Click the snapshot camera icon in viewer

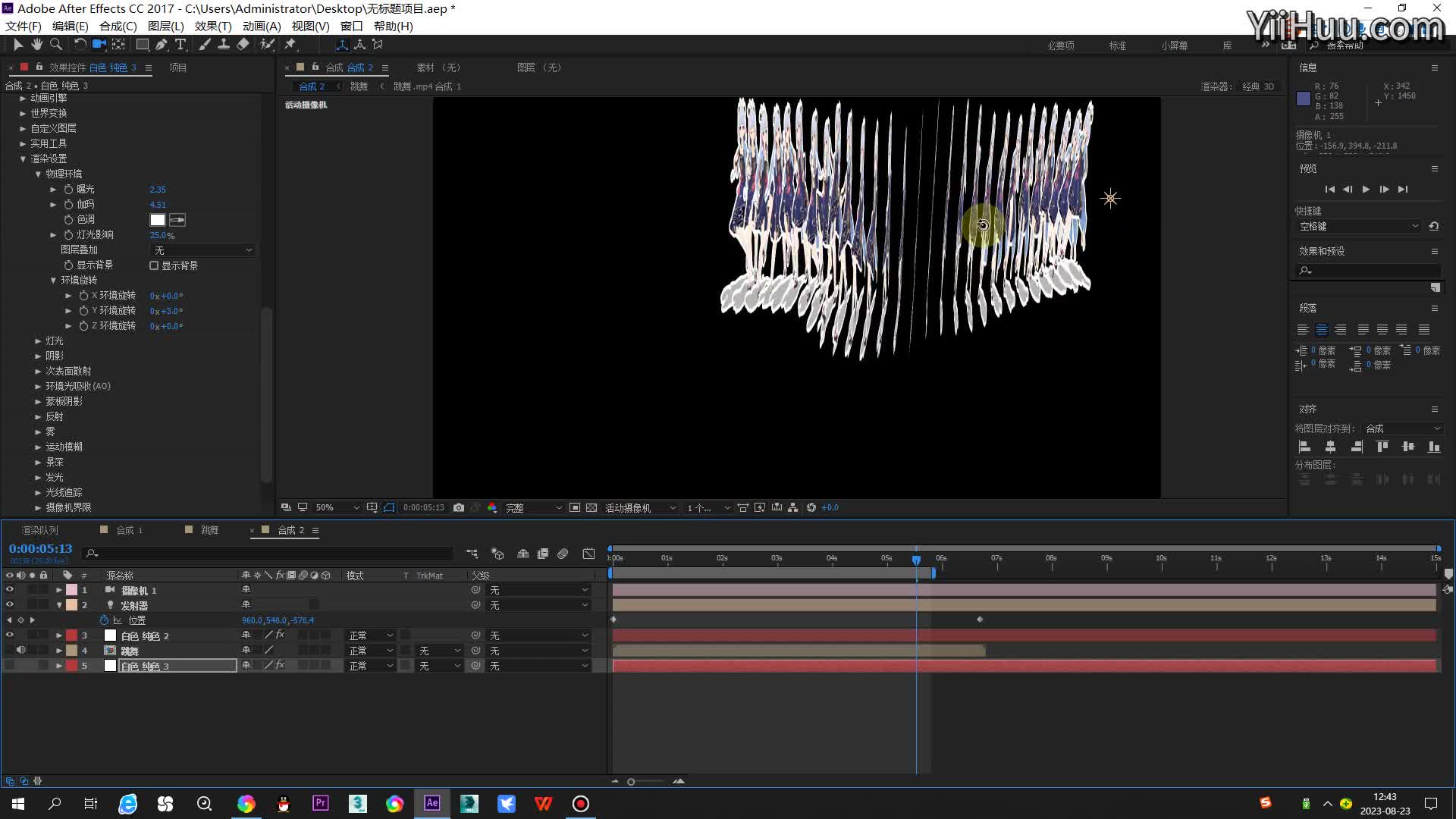(x=459, y=507)
